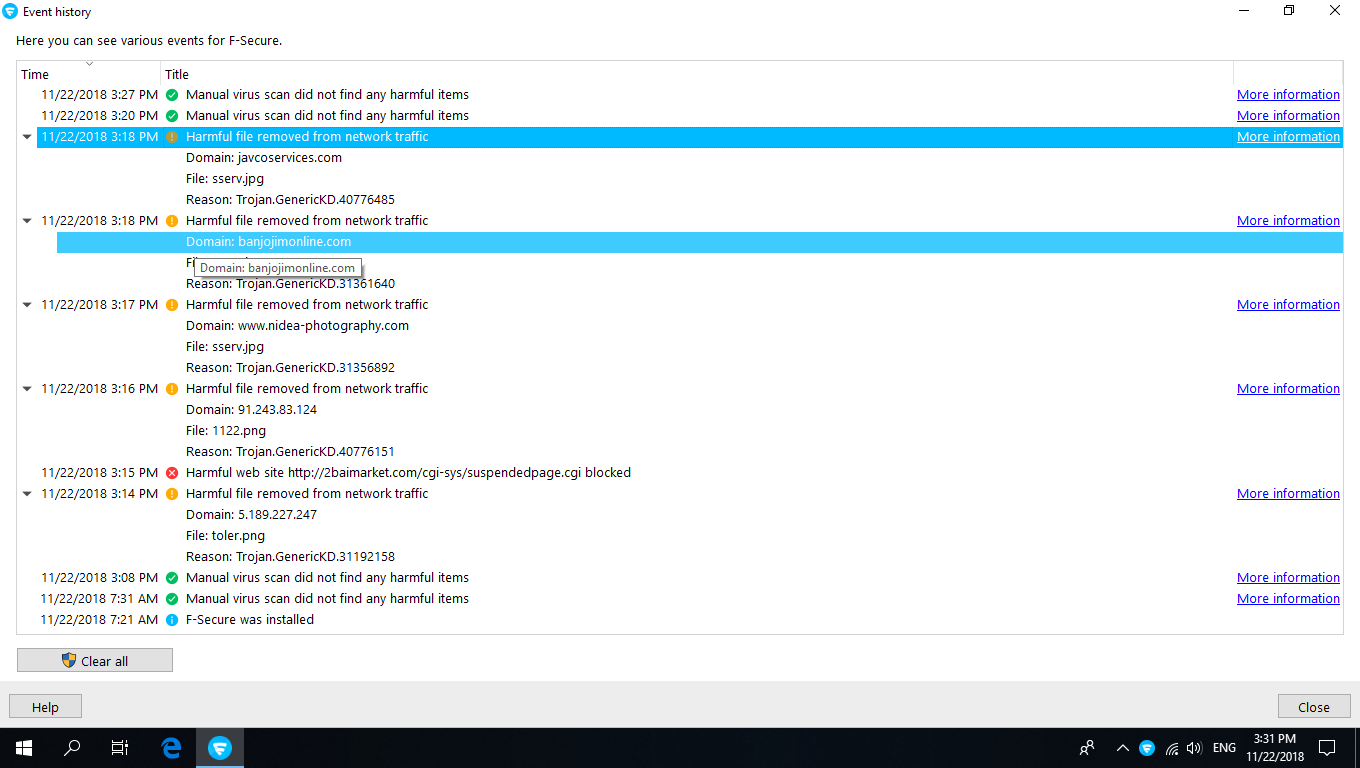Image resolution: width=1360 pixels, height=768 pixels.
Task: Click the orange warning icon above Domain: banjojimonline.com
Action: pos(172,221)
